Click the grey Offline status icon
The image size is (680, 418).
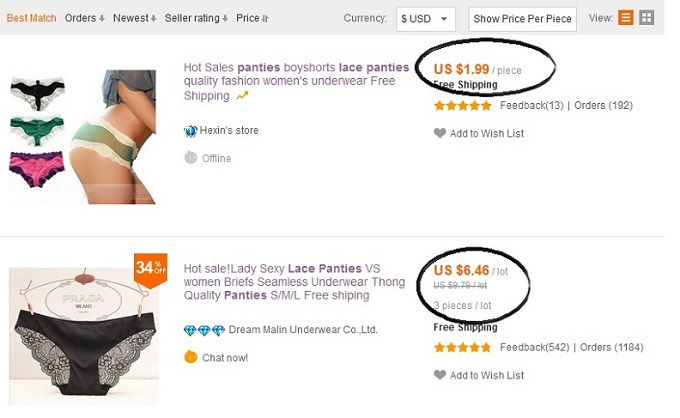pyautogui.click(x=190, y=157)
